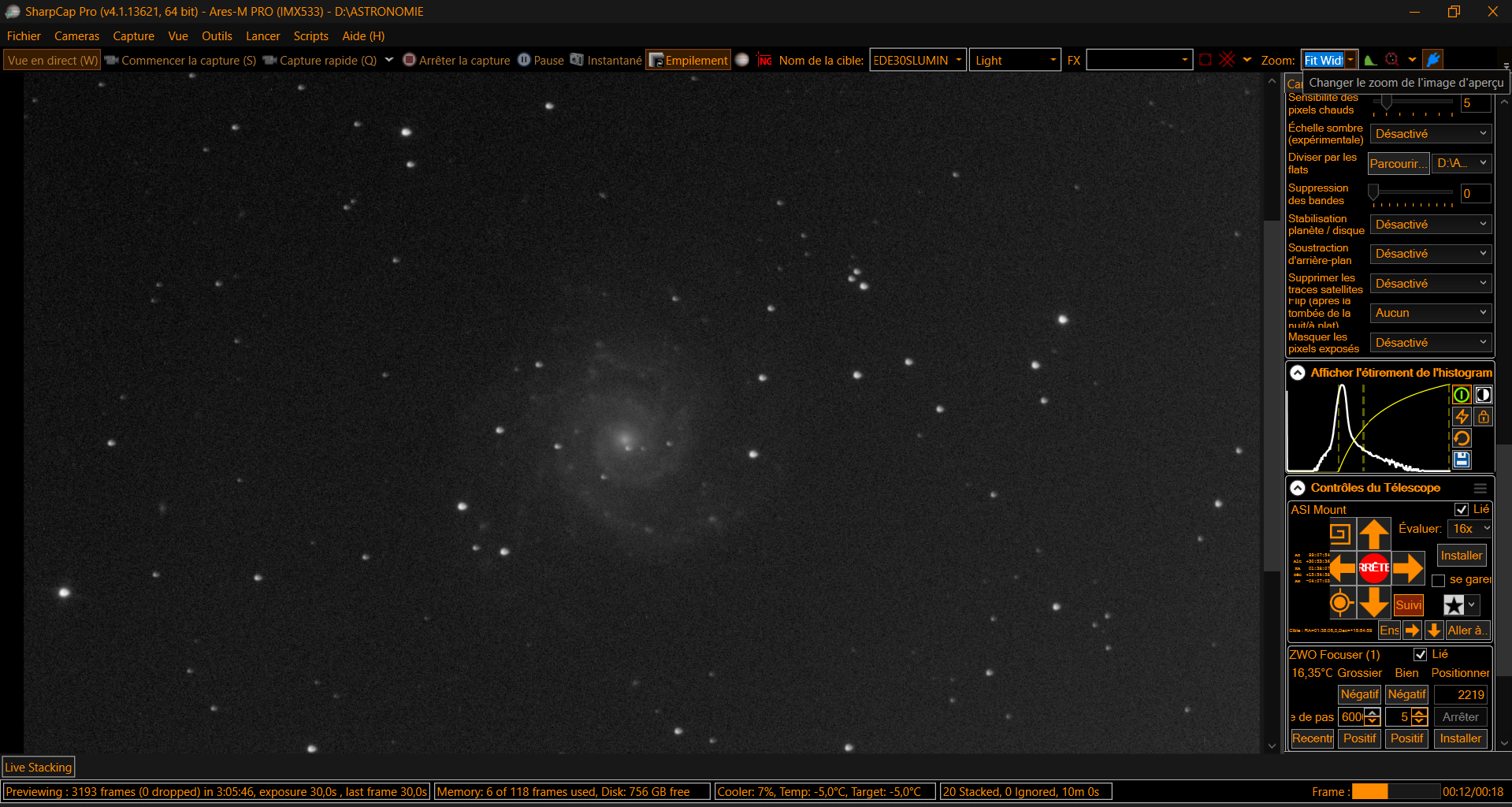The image size is (1512, 807).
Task: Open the Scripts menu
Action: click(x=310, y=36)
